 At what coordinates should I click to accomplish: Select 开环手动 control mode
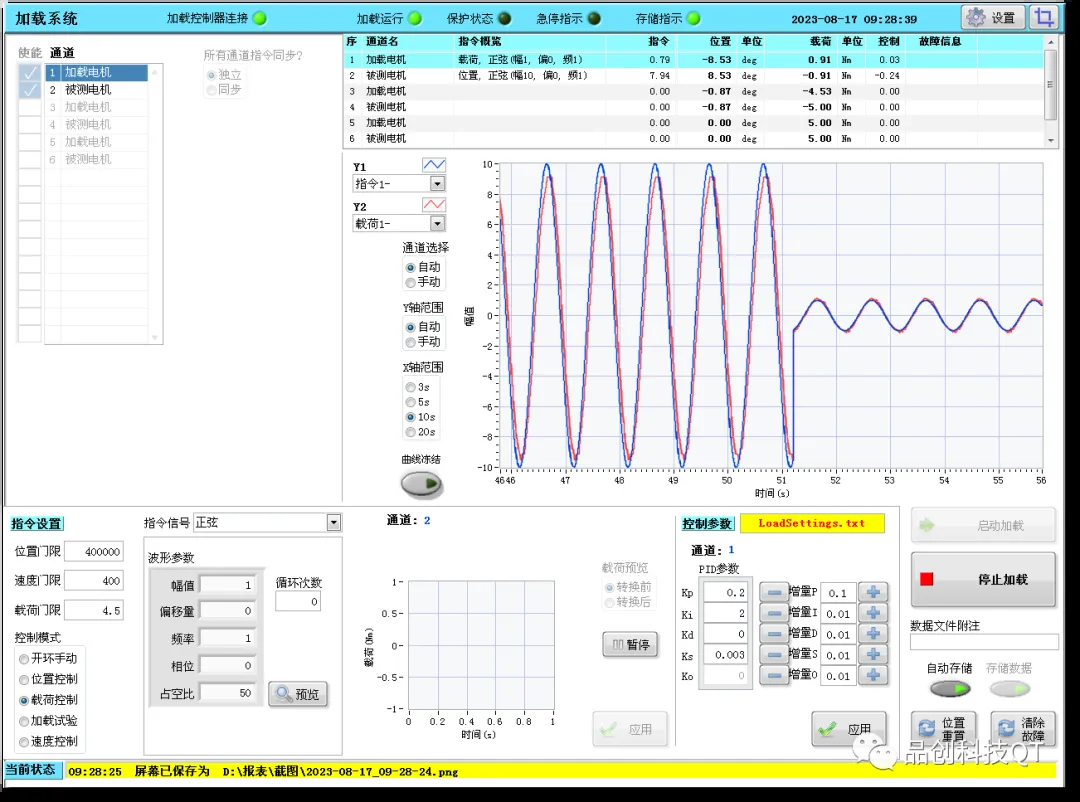pos(48,659)
